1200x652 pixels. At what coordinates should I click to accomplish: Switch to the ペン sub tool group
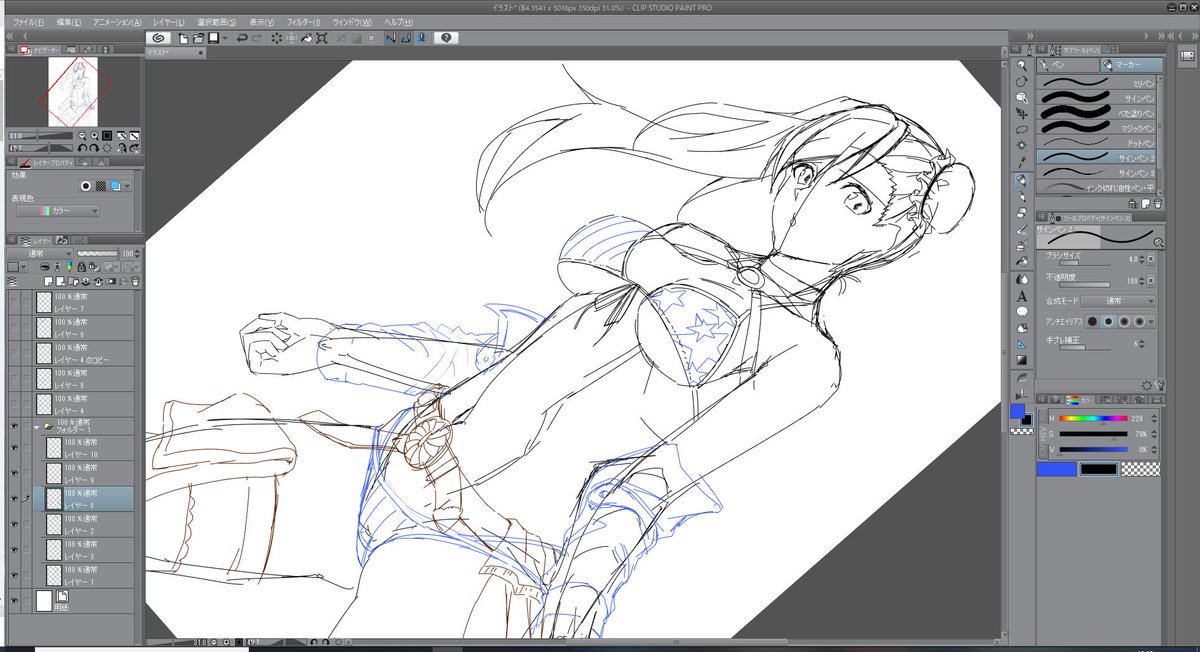pos(1067,64)
